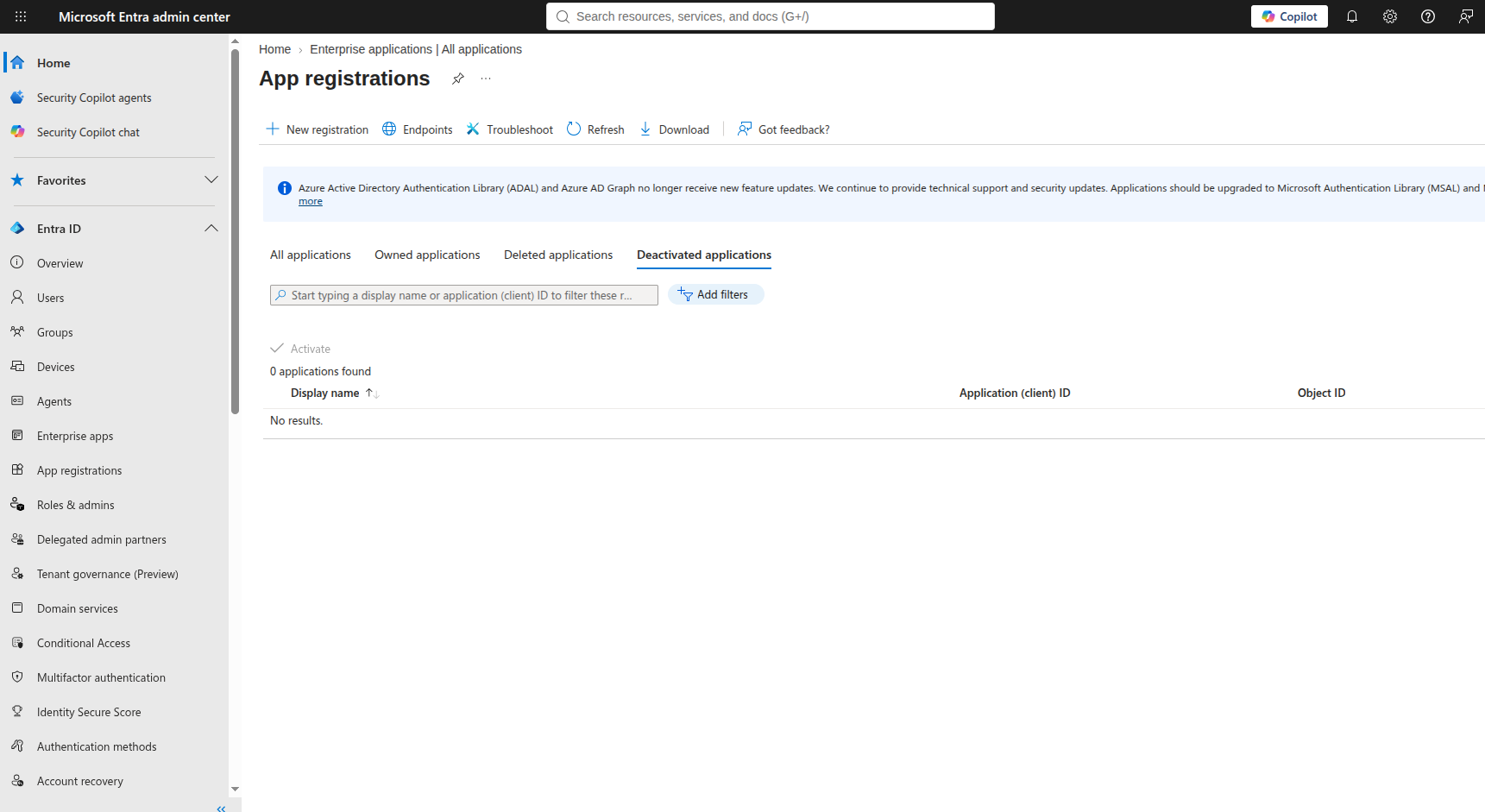Click the Home icon in sidebar
The image size is (1485, 812).
pos(17,62)
